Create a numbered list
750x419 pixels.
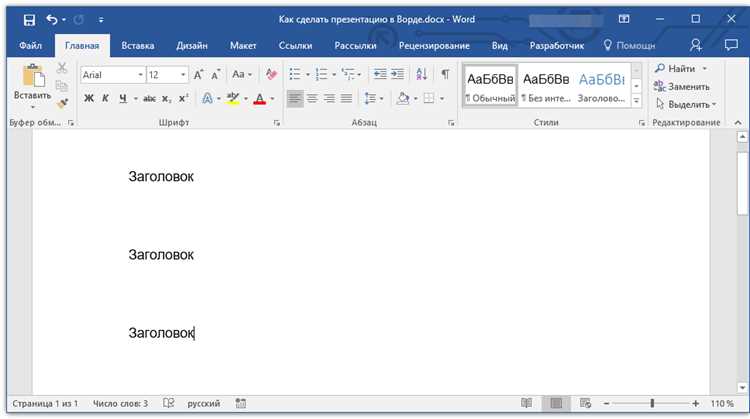tap(321, 74)
